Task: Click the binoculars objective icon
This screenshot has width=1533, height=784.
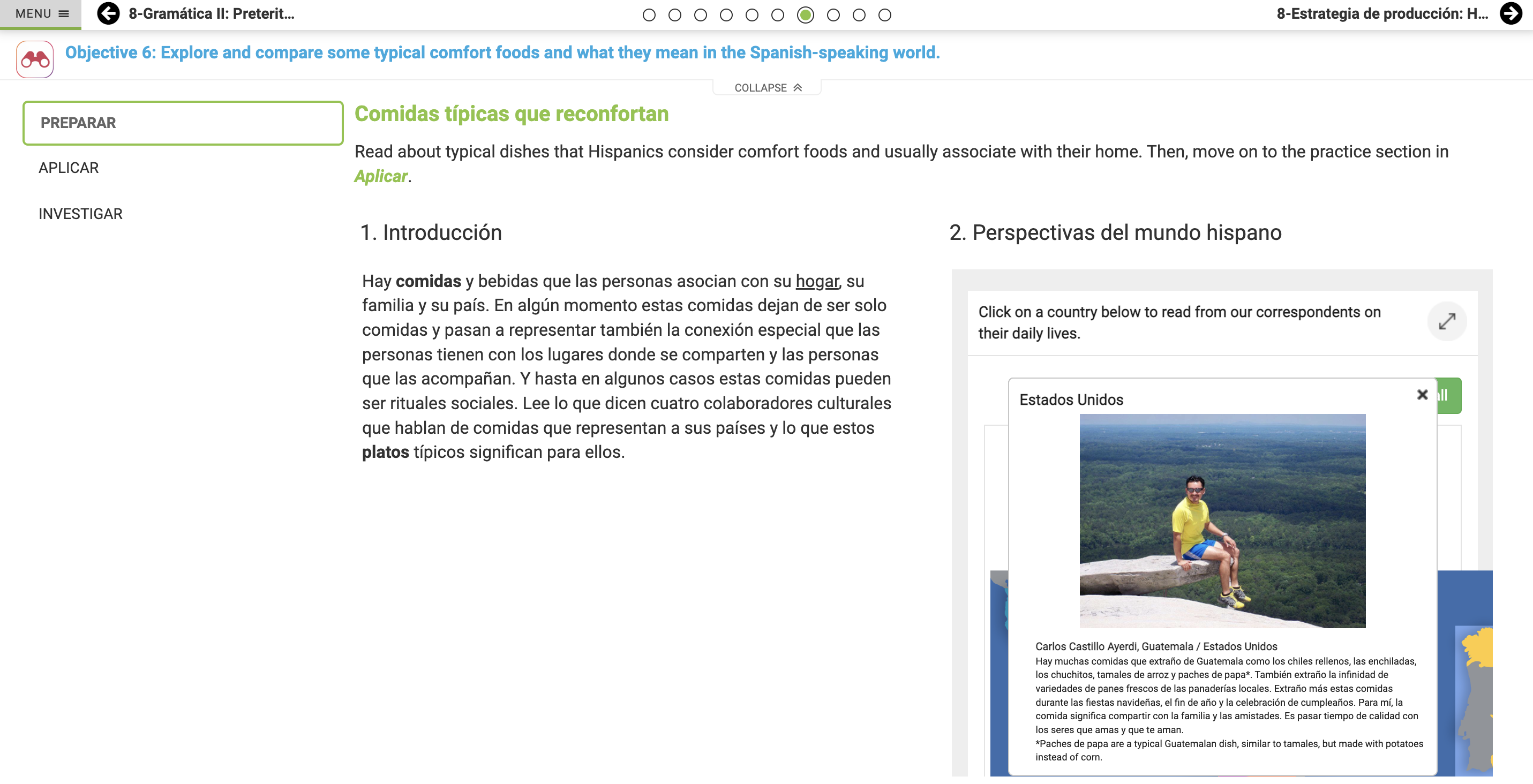Action: click(35, 59)
